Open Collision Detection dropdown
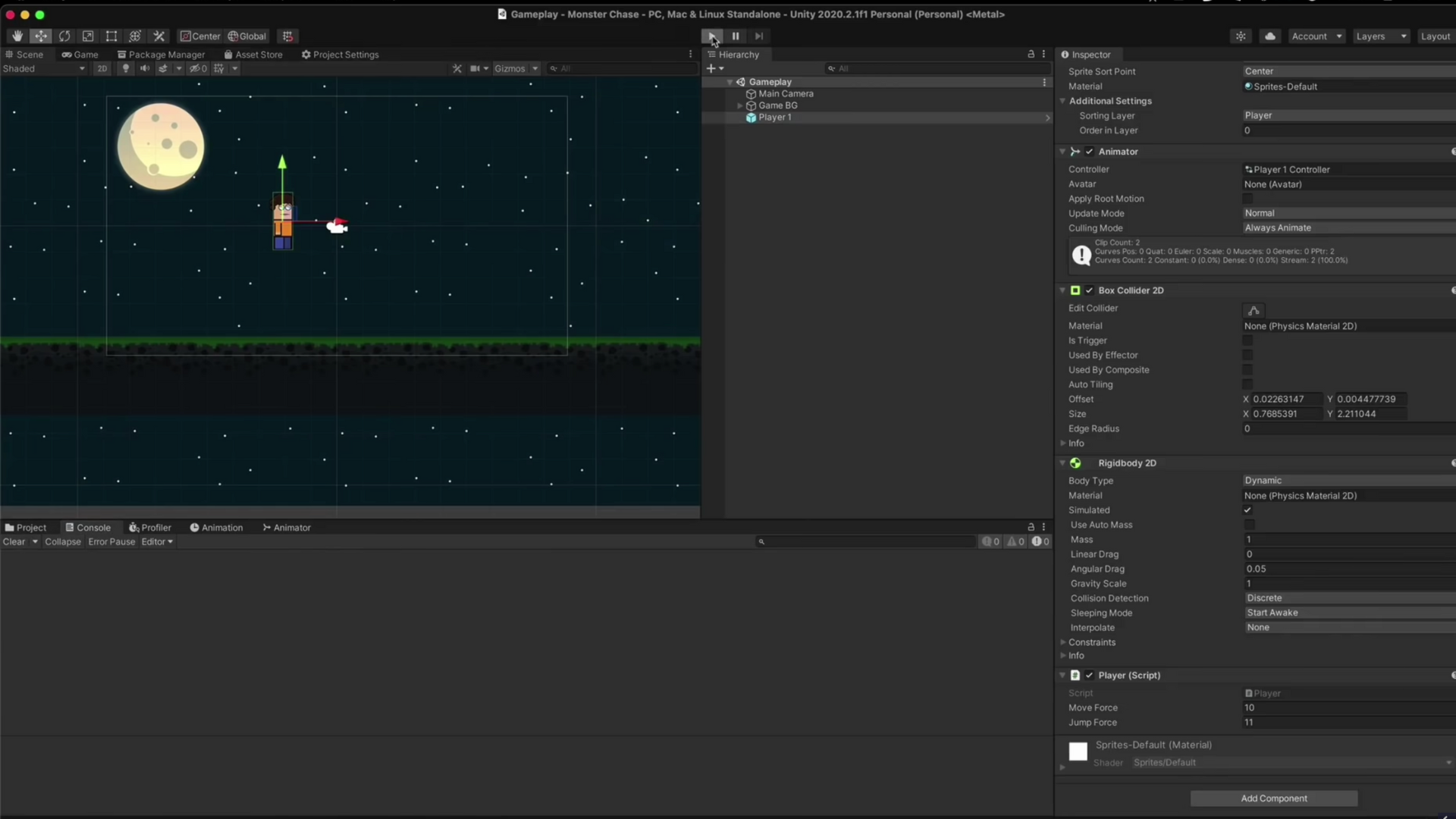 coord(1350,598)
